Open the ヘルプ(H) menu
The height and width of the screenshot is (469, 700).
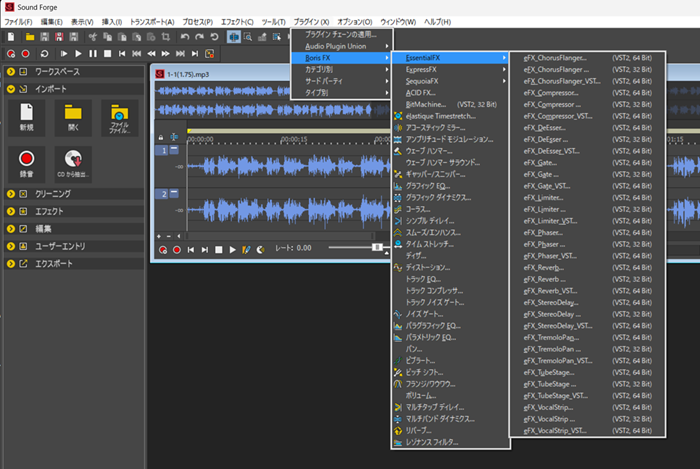tap(437, 22)
